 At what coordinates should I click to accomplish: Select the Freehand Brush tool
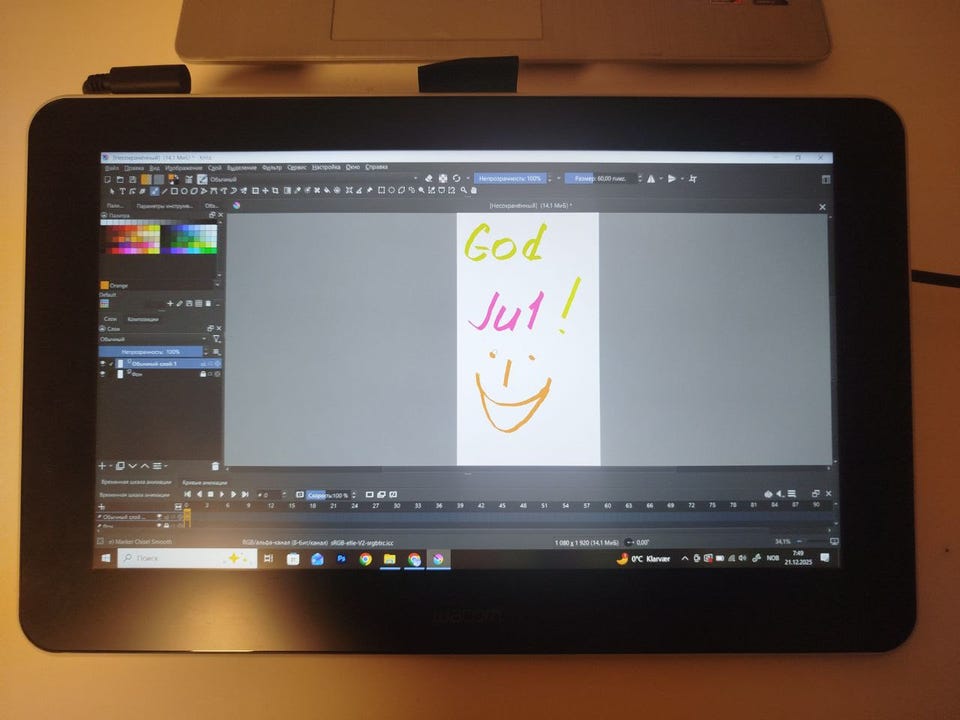(154, 191)
